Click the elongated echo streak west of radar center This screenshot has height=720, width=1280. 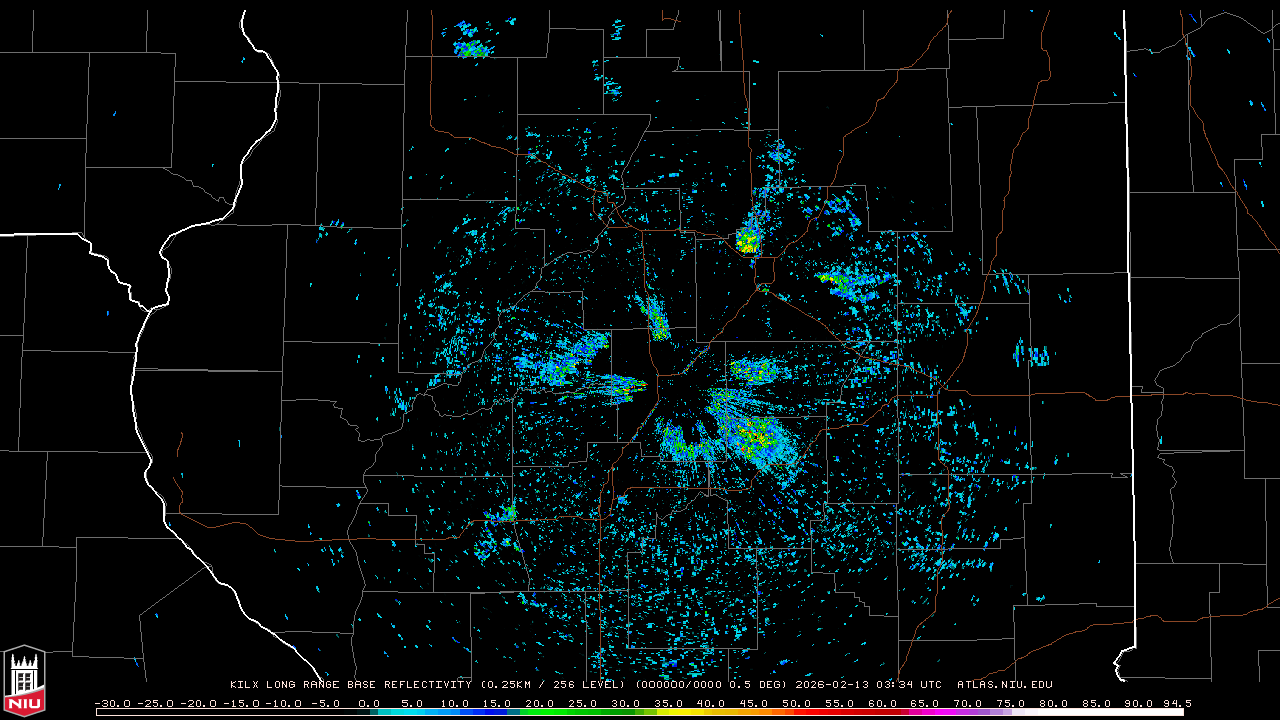coord(612,384)
